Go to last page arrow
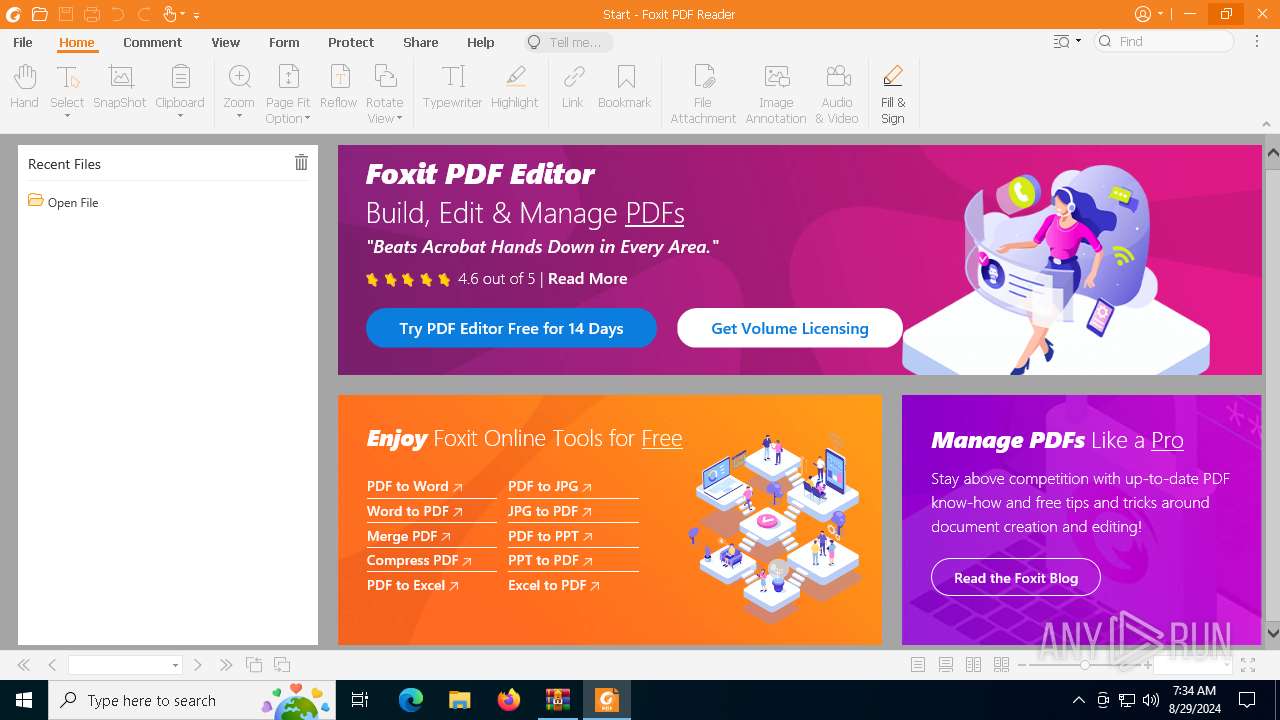Screen dimensions: 1280x720 [x=226, y=665]
